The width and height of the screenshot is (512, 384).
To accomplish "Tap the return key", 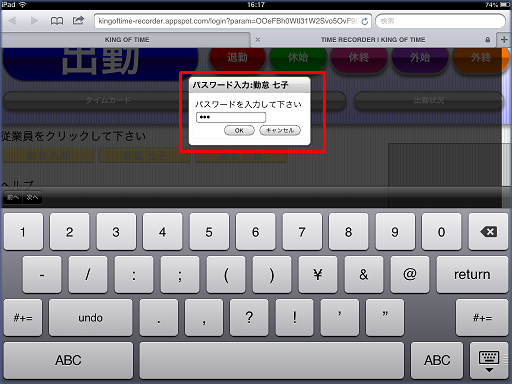I will [472, 275].
